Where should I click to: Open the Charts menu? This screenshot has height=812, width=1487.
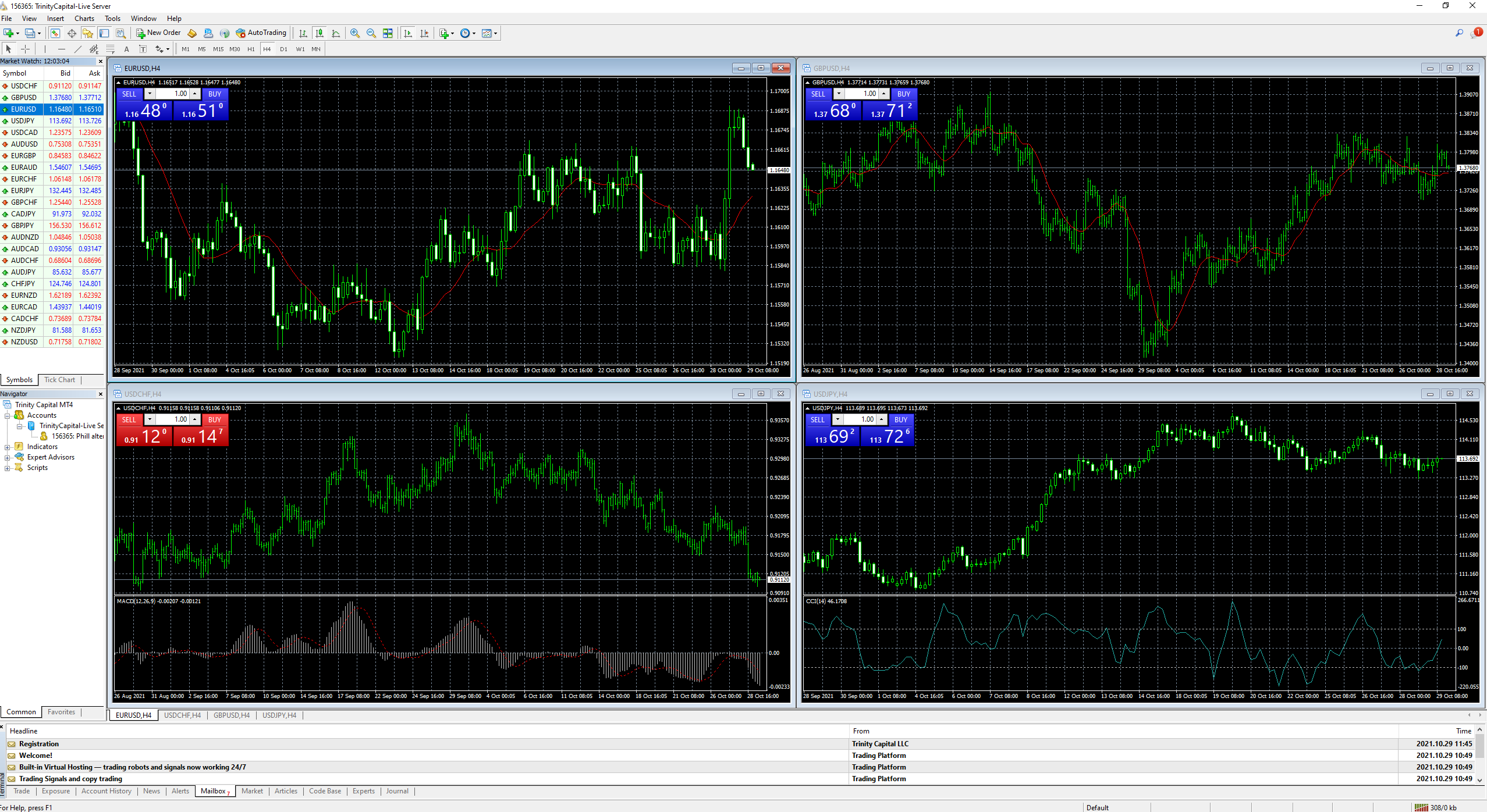(84, 19)
